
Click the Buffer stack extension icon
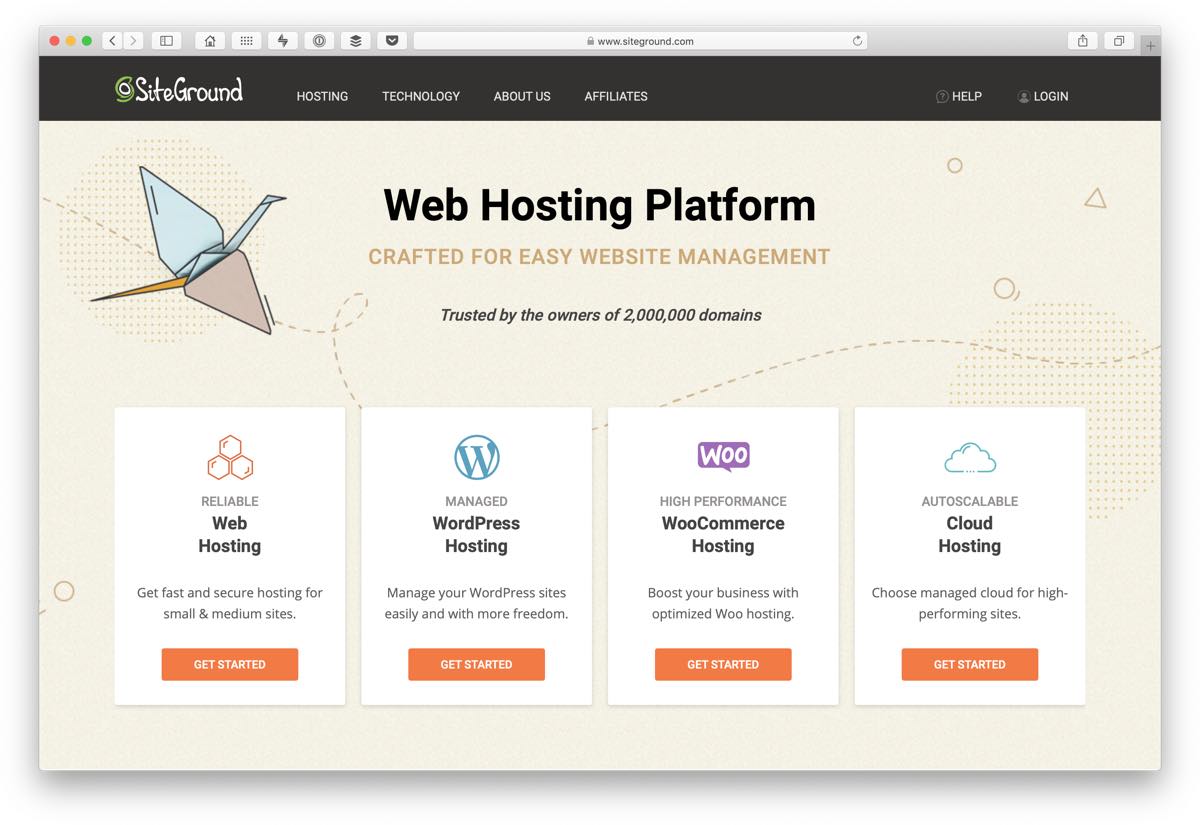click(x=355, y=41)
